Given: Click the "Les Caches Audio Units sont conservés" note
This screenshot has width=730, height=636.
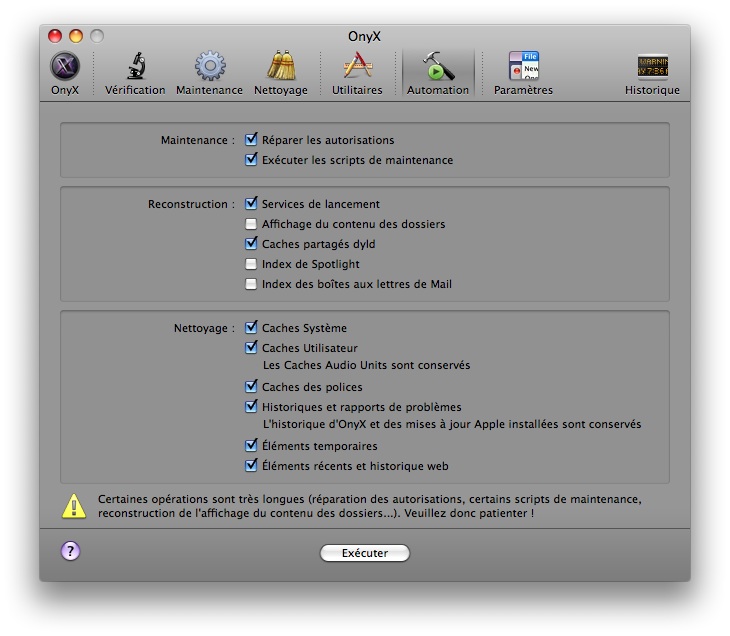Looking at the screenshot, I should [366, 365].
